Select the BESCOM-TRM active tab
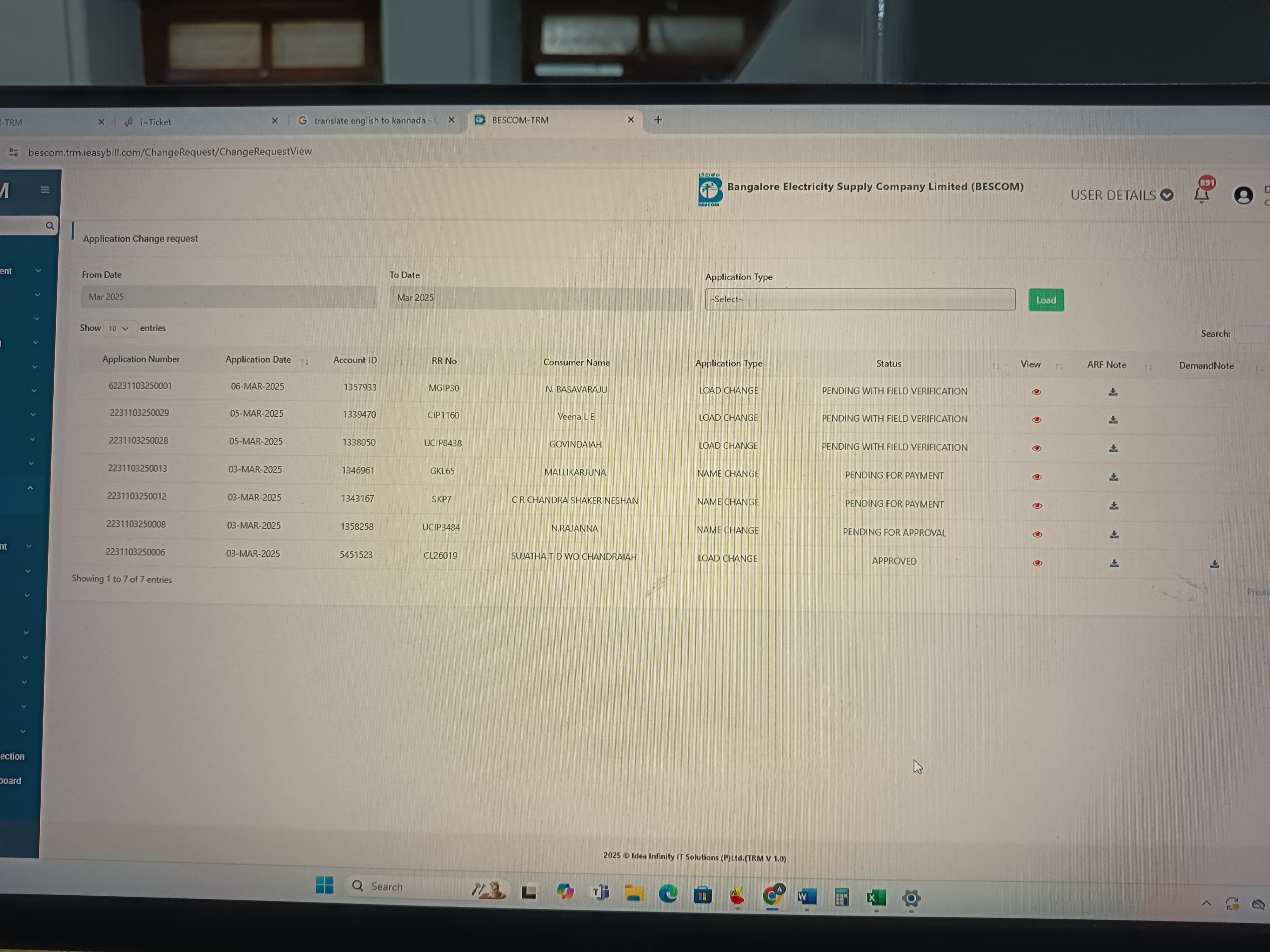 coord(554,120)
